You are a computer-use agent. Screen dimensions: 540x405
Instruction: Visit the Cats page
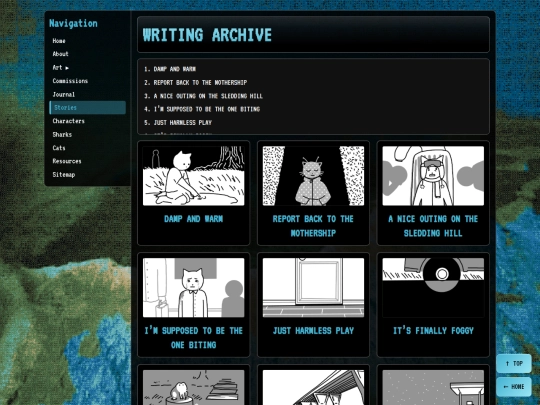pos(59,148)
